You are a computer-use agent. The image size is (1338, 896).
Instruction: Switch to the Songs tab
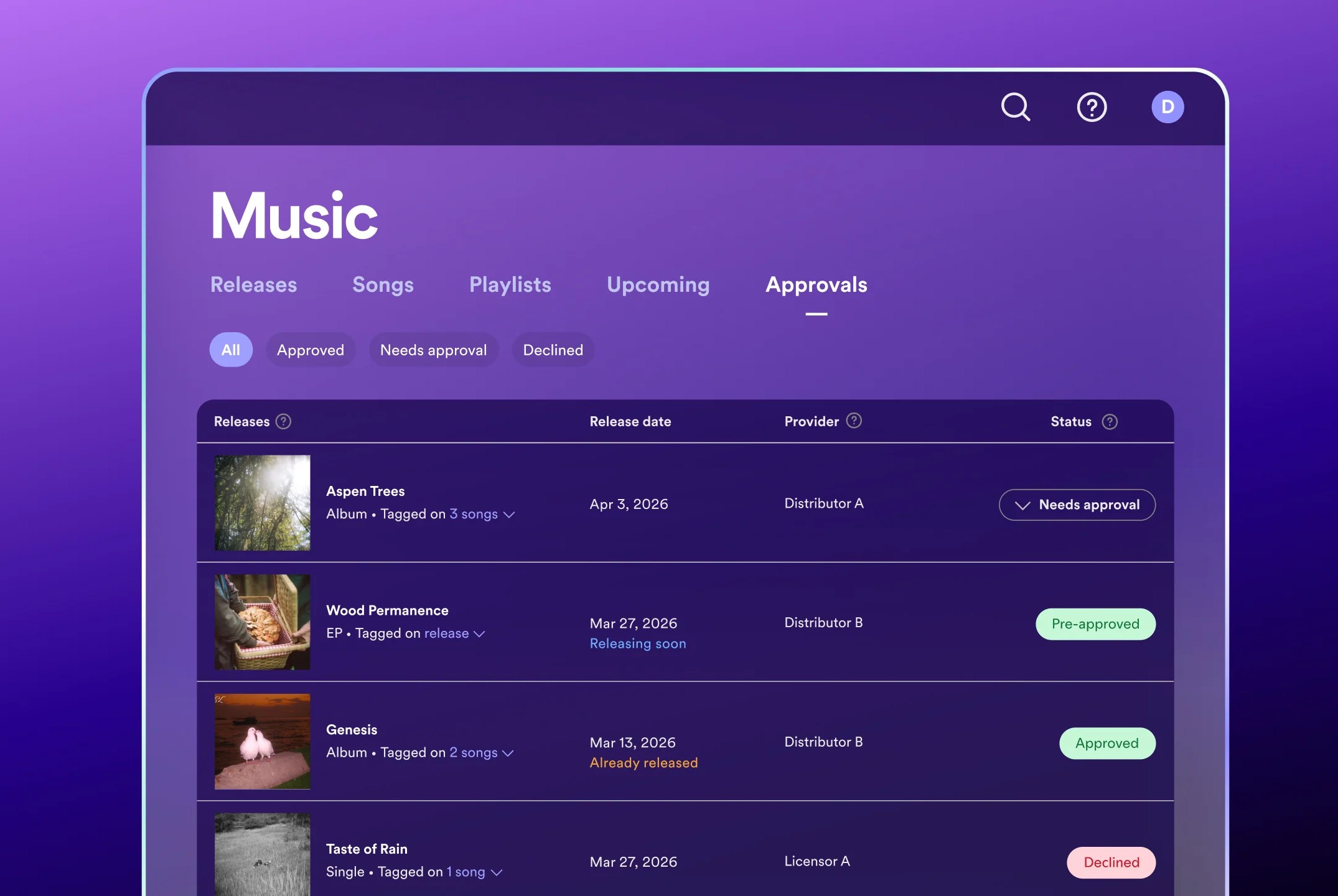[383, 285]
